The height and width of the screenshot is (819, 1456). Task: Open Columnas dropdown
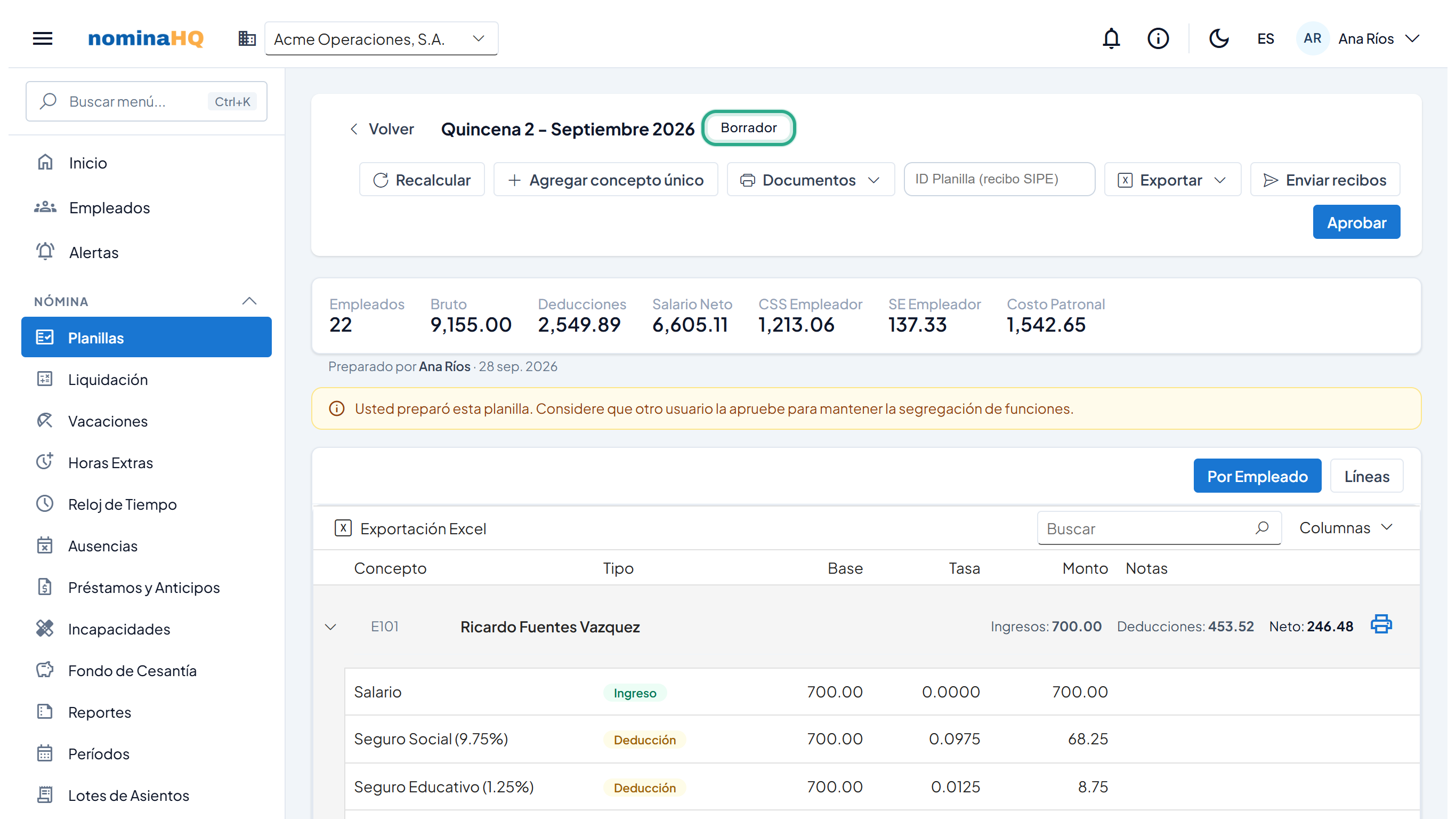1345,528
